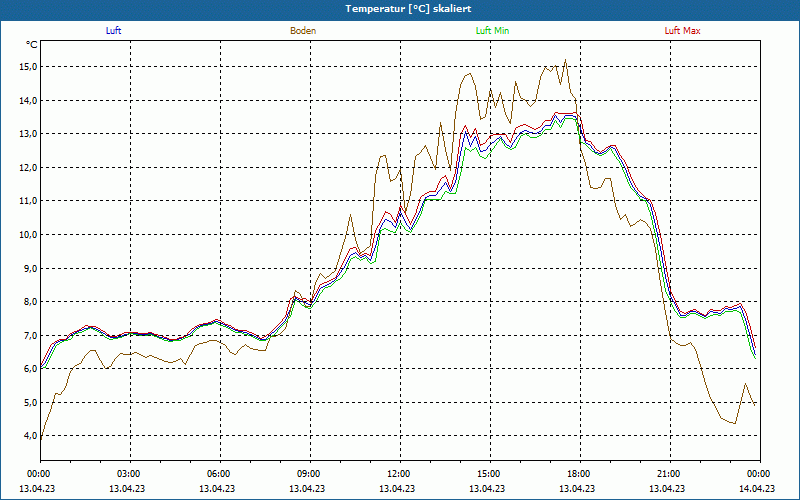The width and height of the screenshot is (800, 500).
Task: Click the brown Boden legend label
Action: tap(303, 31)
